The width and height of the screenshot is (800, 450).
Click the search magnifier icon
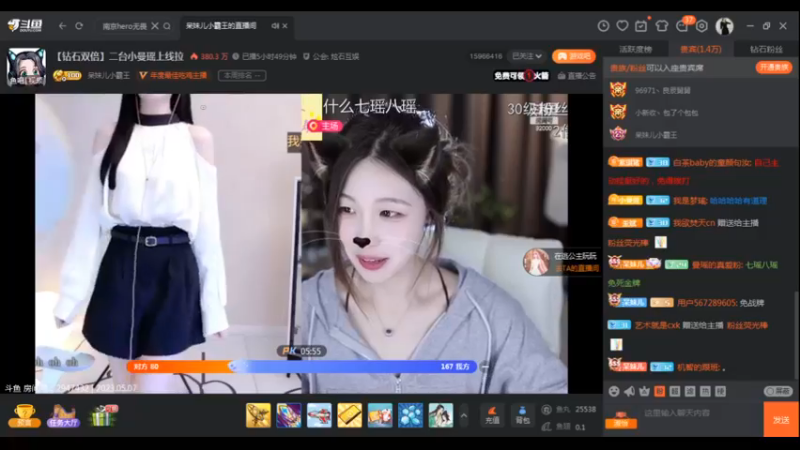tap(167, 26)
